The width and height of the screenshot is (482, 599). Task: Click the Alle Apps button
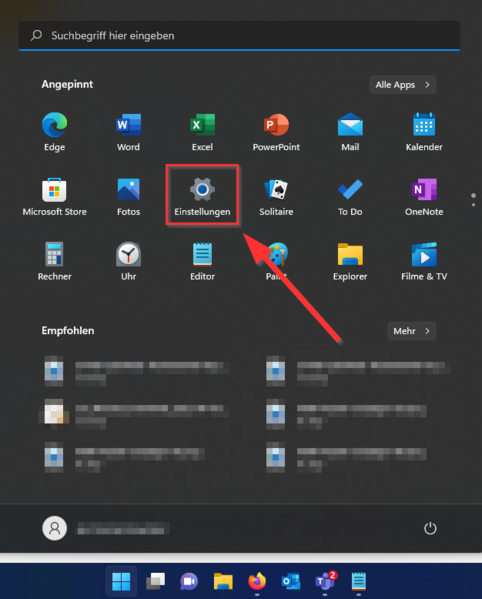point(403,84)
